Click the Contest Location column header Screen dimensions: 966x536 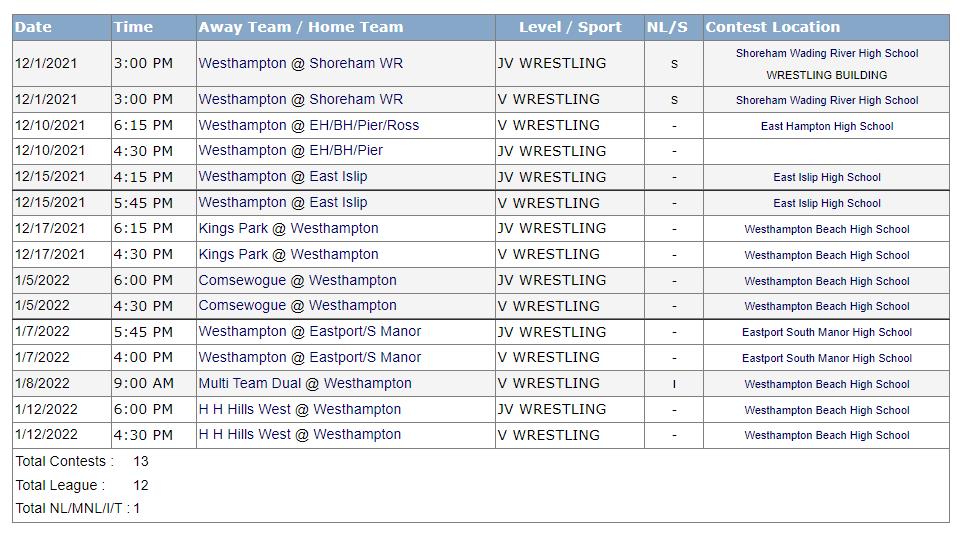[x=773, y=27]
